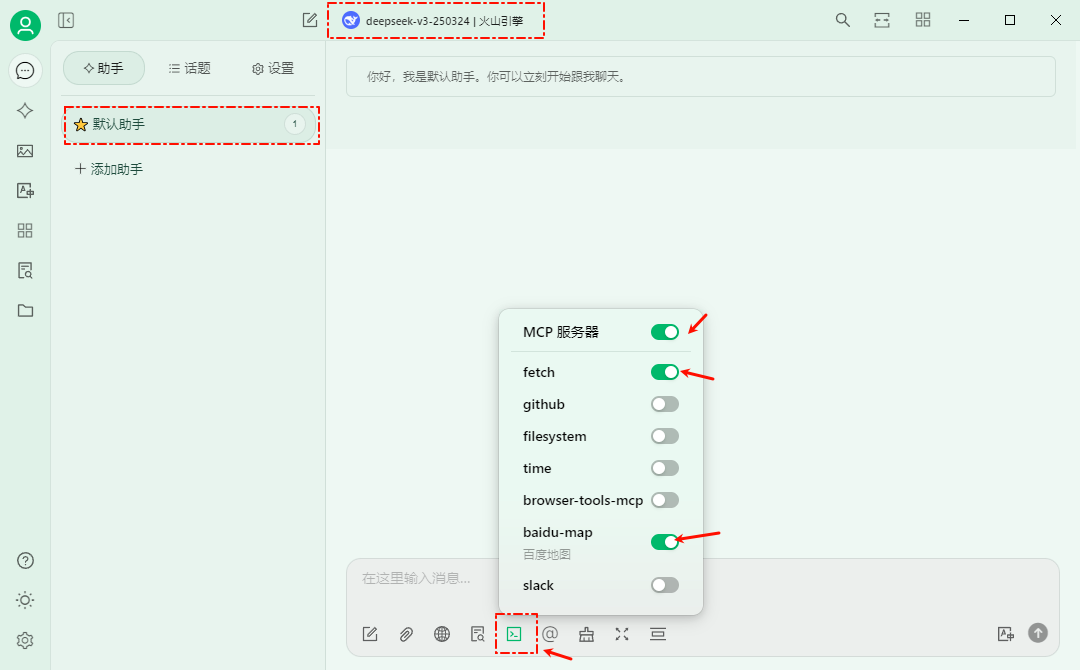Expand the input box with arrows icon
1080x670 pixels.
622,634
